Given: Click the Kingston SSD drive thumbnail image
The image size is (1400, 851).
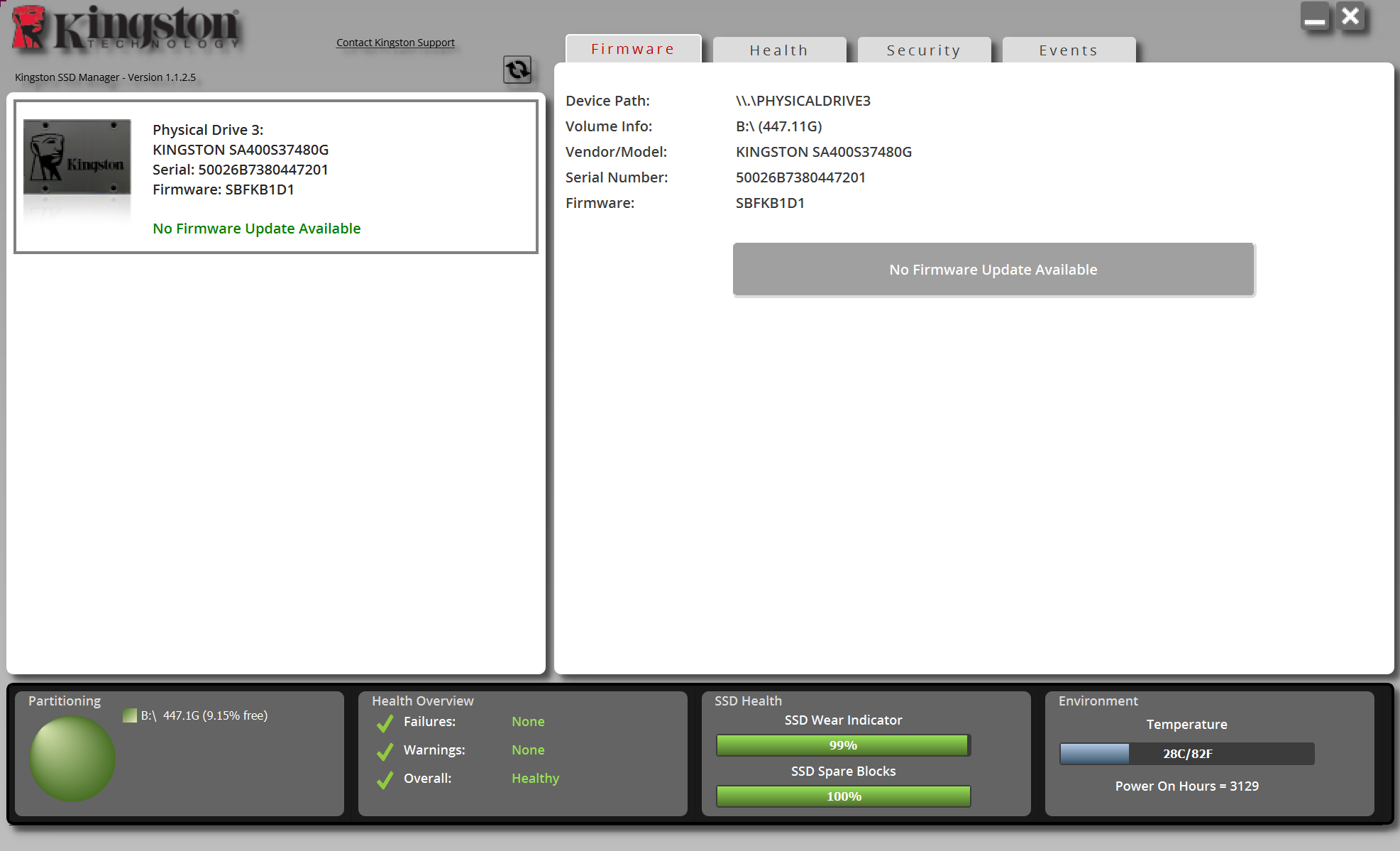Looking at the screenshot, I should (x=77, y=158).
